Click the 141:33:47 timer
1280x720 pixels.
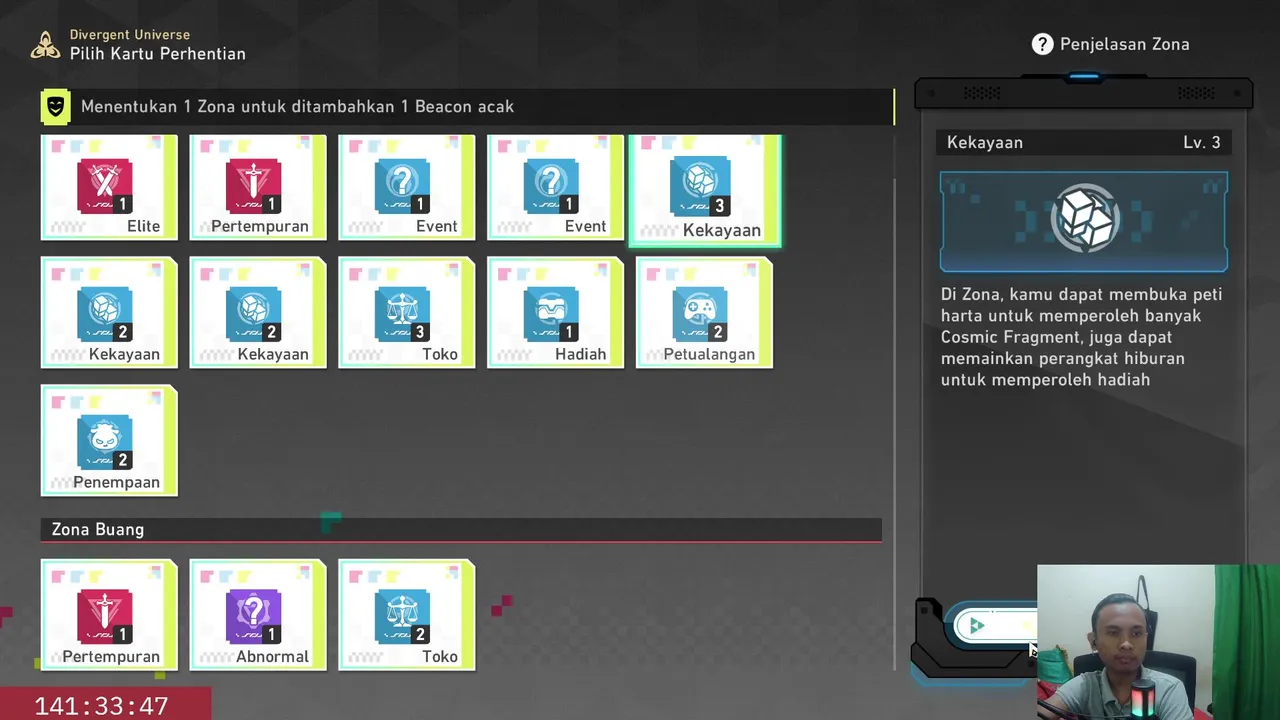101,706
